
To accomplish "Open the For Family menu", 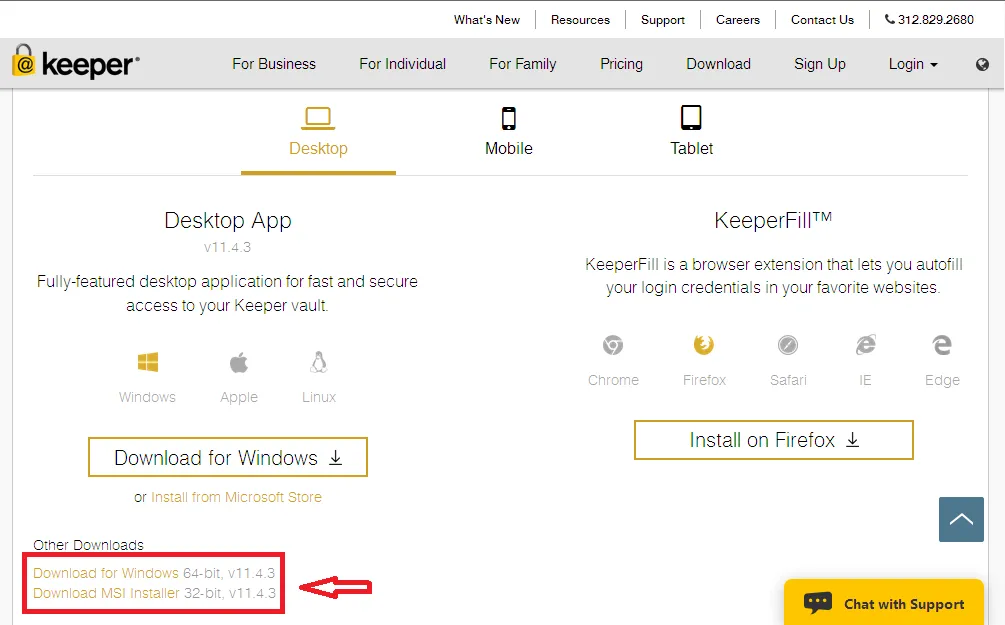I will (522, 64).
